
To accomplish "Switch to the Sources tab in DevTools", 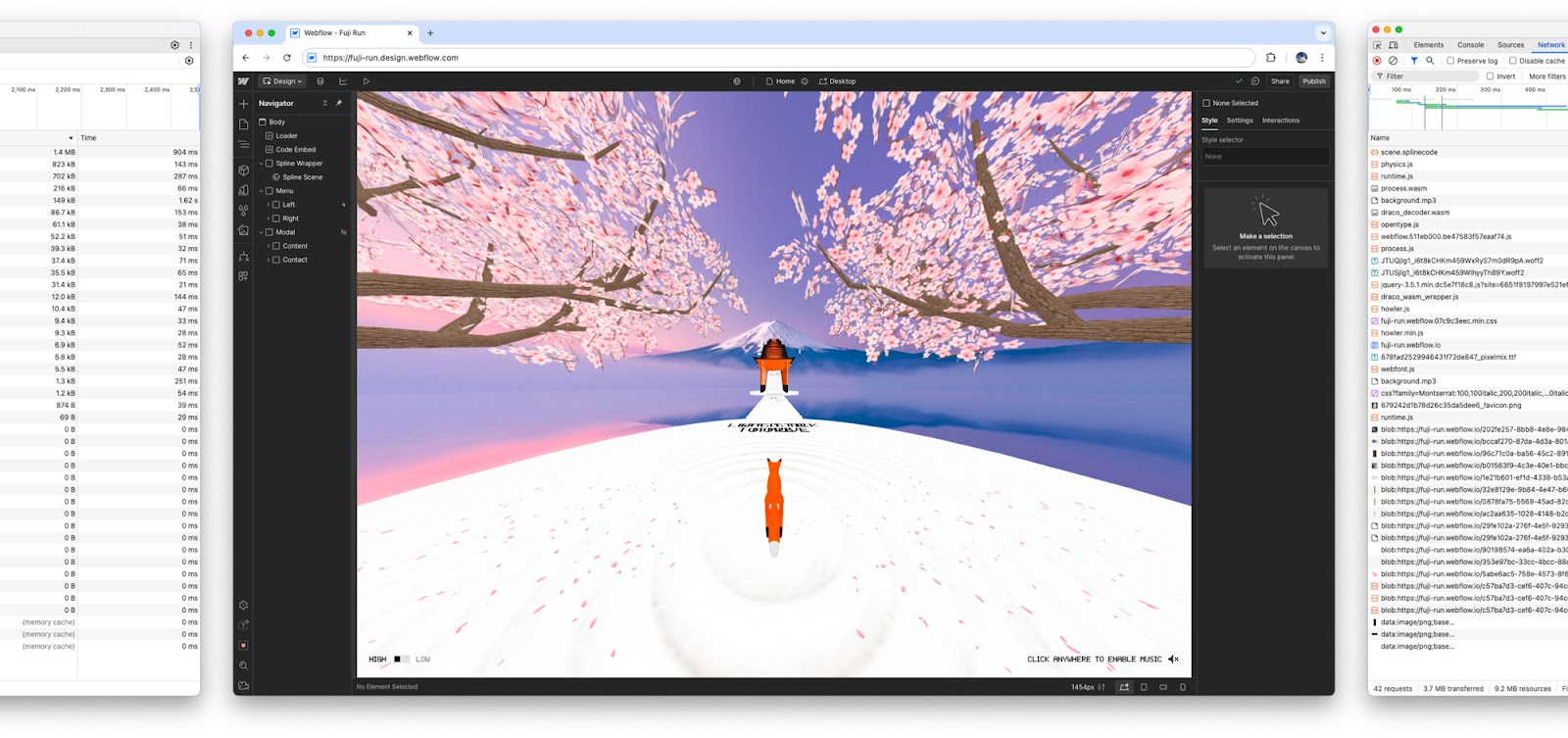I will (1510, 45).
